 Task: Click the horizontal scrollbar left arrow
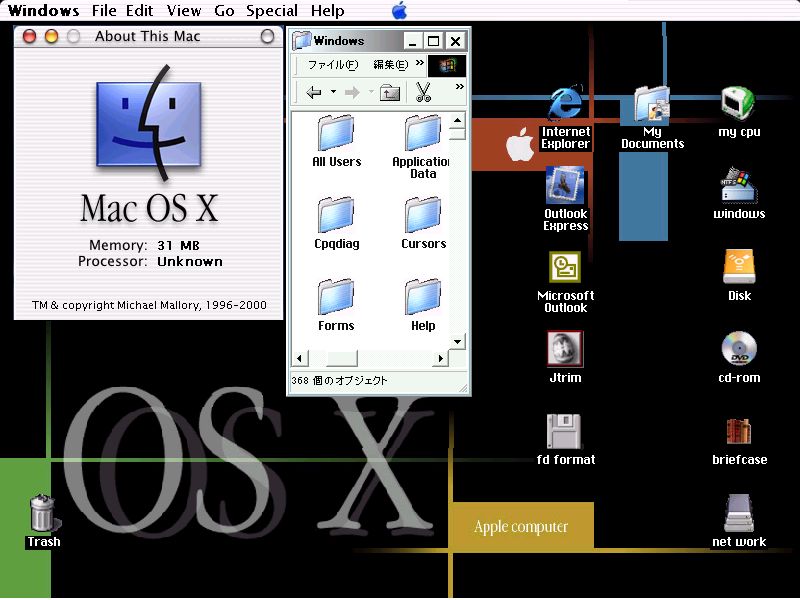(x=299, y=358)
